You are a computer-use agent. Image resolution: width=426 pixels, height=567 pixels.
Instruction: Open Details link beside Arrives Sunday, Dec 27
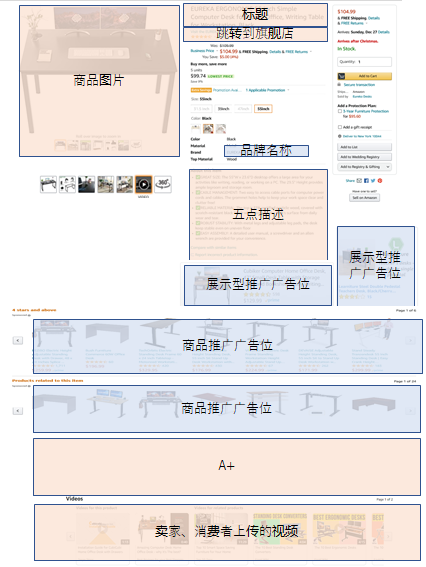point(384,32)
